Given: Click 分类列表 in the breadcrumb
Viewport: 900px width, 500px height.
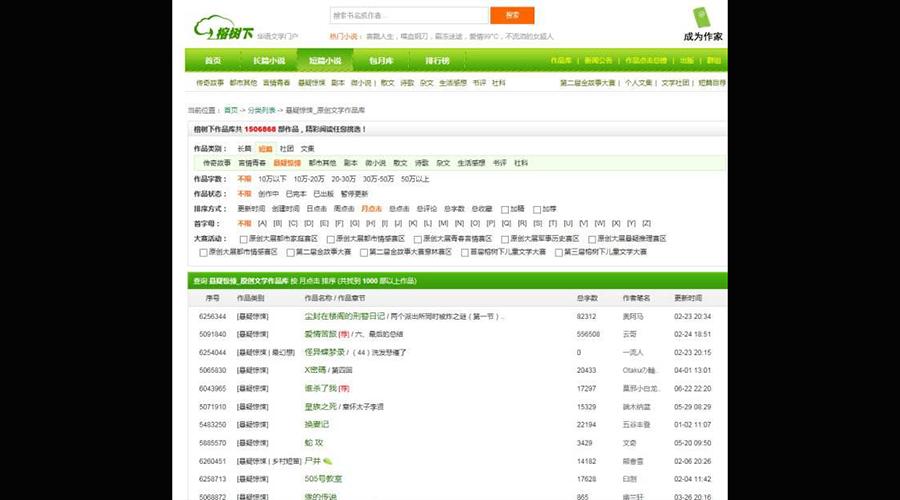Looking at the screenshot, I should pos(261,110).
